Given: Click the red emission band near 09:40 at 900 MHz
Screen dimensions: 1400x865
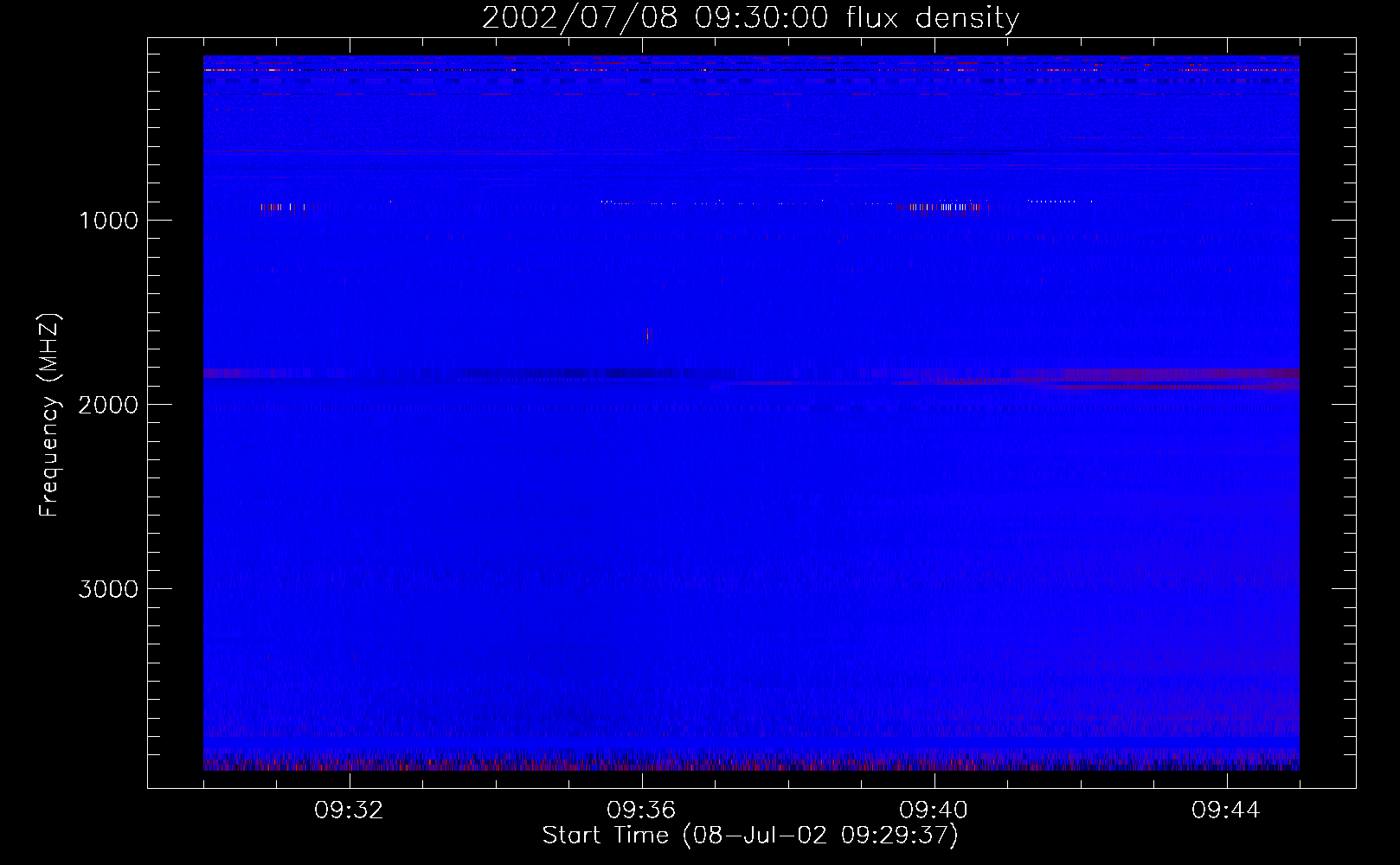Looking at the screenshot, I should [943, 207].
